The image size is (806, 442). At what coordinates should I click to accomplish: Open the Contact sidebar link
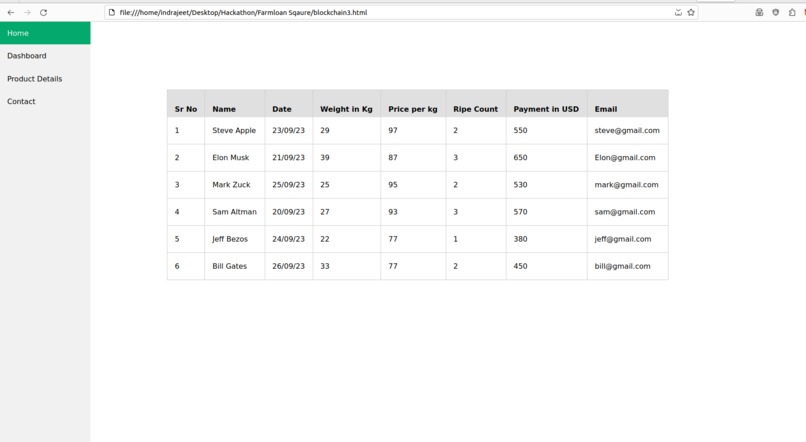pos(45,101)
